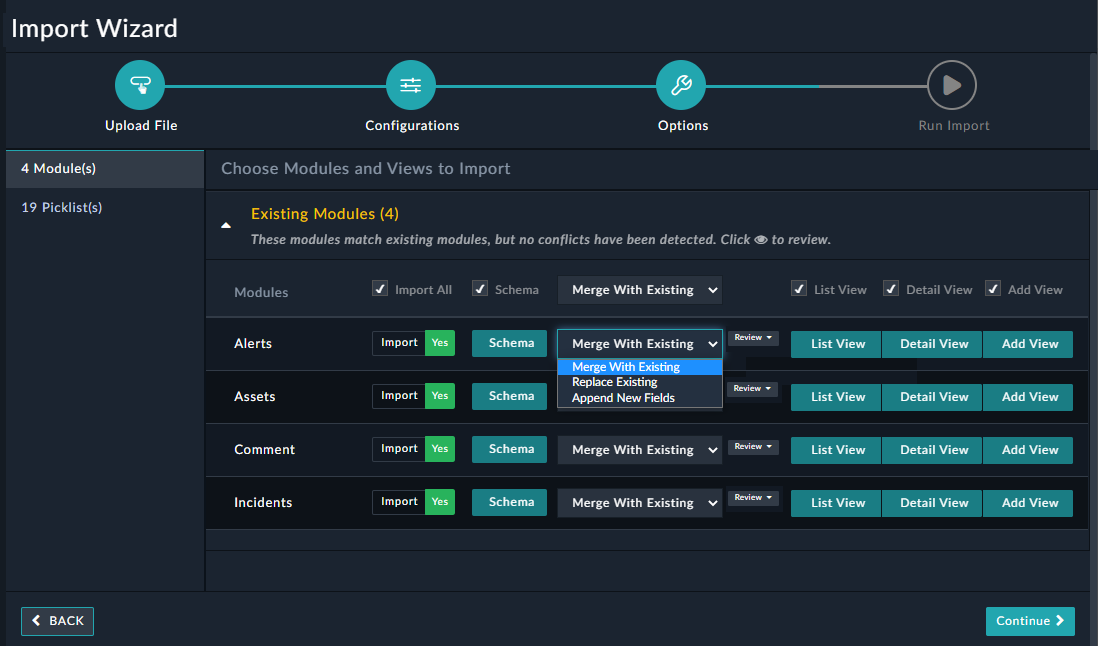The width and height of the screenshot is (1098, 646).
Task: Click the Continue button
Action: point(1030,621)
